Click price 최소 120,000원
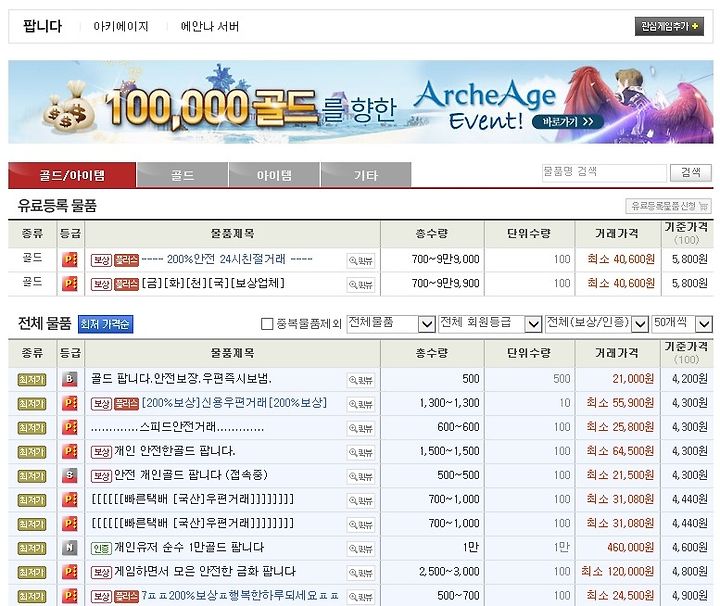Image resolution: width=720 pixels, height=606 pixels. click(x=618, y=572)
